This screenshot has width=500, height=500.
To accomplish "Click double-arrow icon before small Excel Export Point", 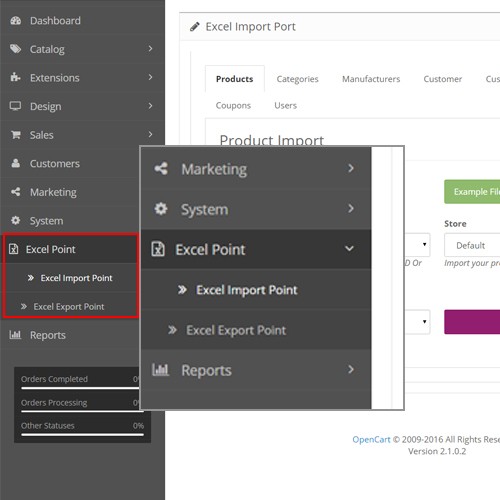I will point(24,306).
